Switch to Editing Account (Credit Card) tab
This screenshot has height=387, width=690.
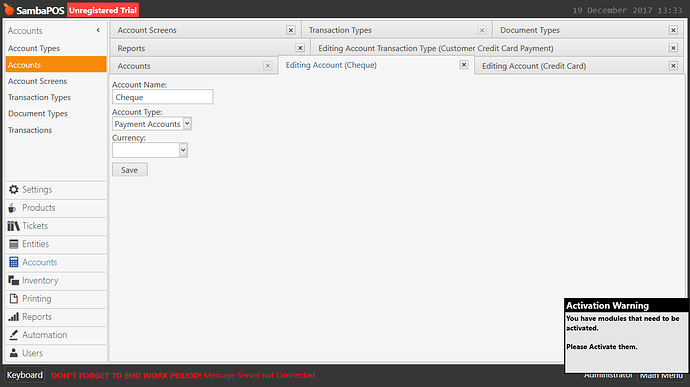coord(534,66)
